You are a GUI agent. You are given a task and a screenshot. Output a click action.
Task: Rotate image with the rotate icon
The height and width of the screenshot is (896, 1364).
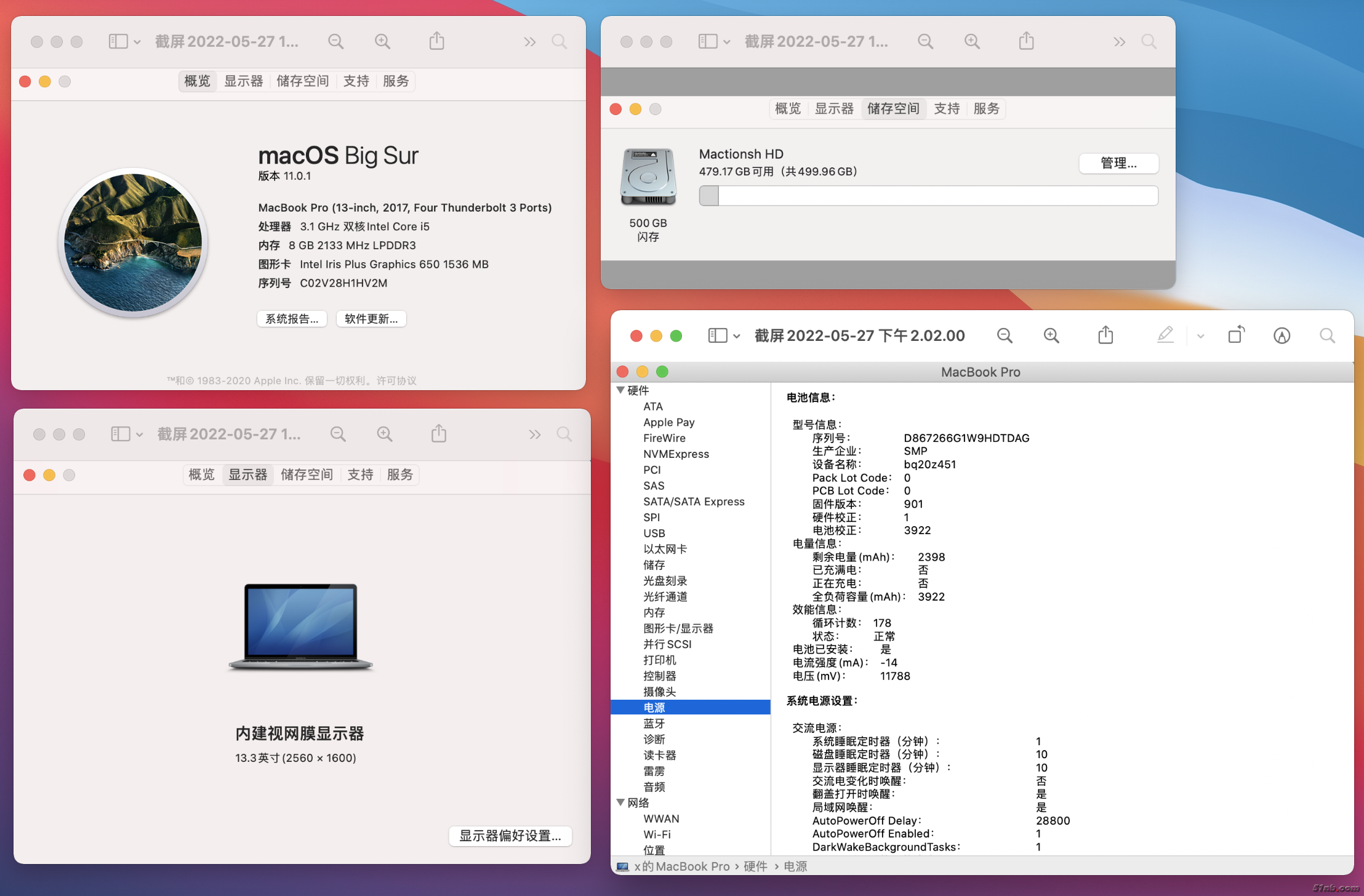coord(1236,335)
